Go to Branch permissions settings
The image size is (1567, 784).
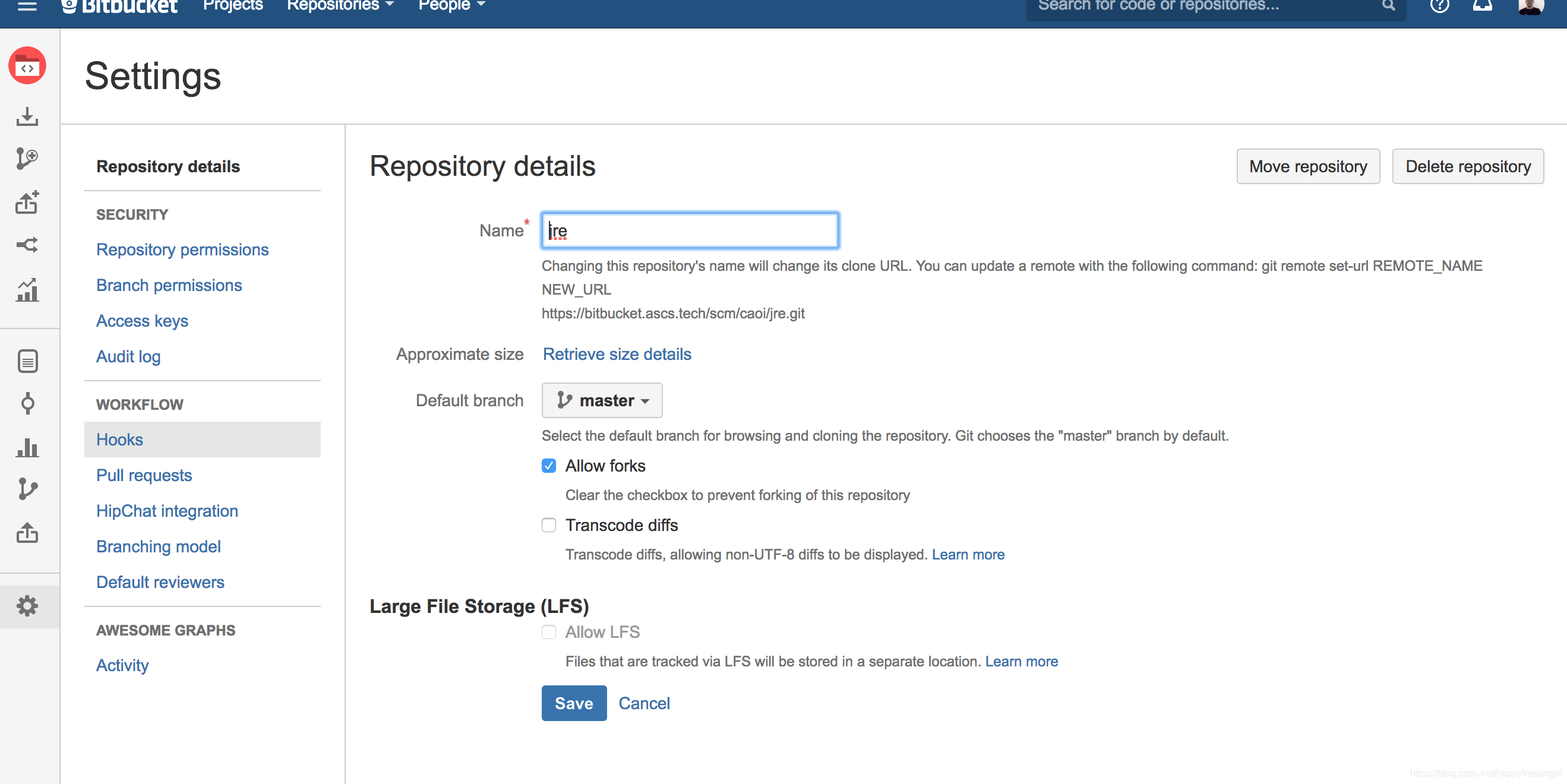pos(169,285)
